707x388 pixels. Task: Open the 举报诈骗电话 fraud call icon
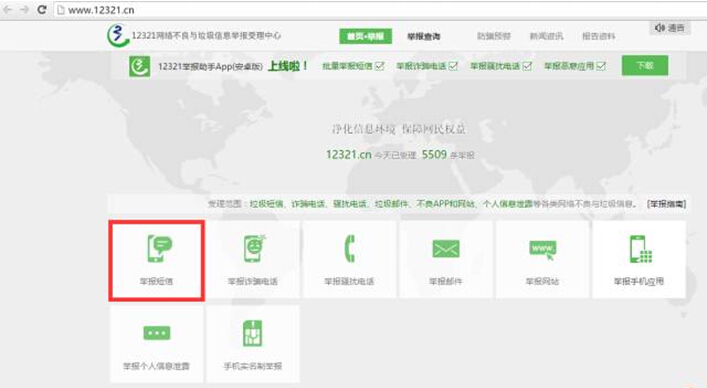pyautogui.click(x=254, y=248)
